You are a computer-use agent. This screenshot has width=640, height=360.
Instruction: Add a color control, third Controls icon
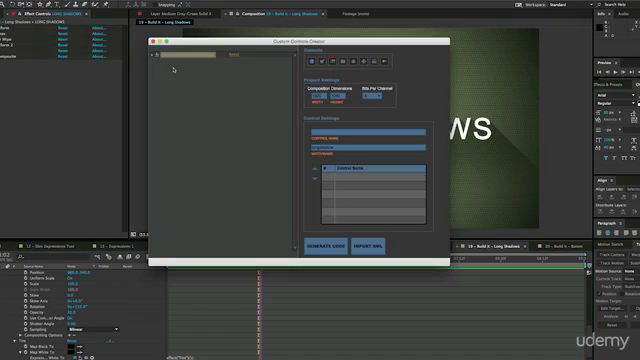333,61
